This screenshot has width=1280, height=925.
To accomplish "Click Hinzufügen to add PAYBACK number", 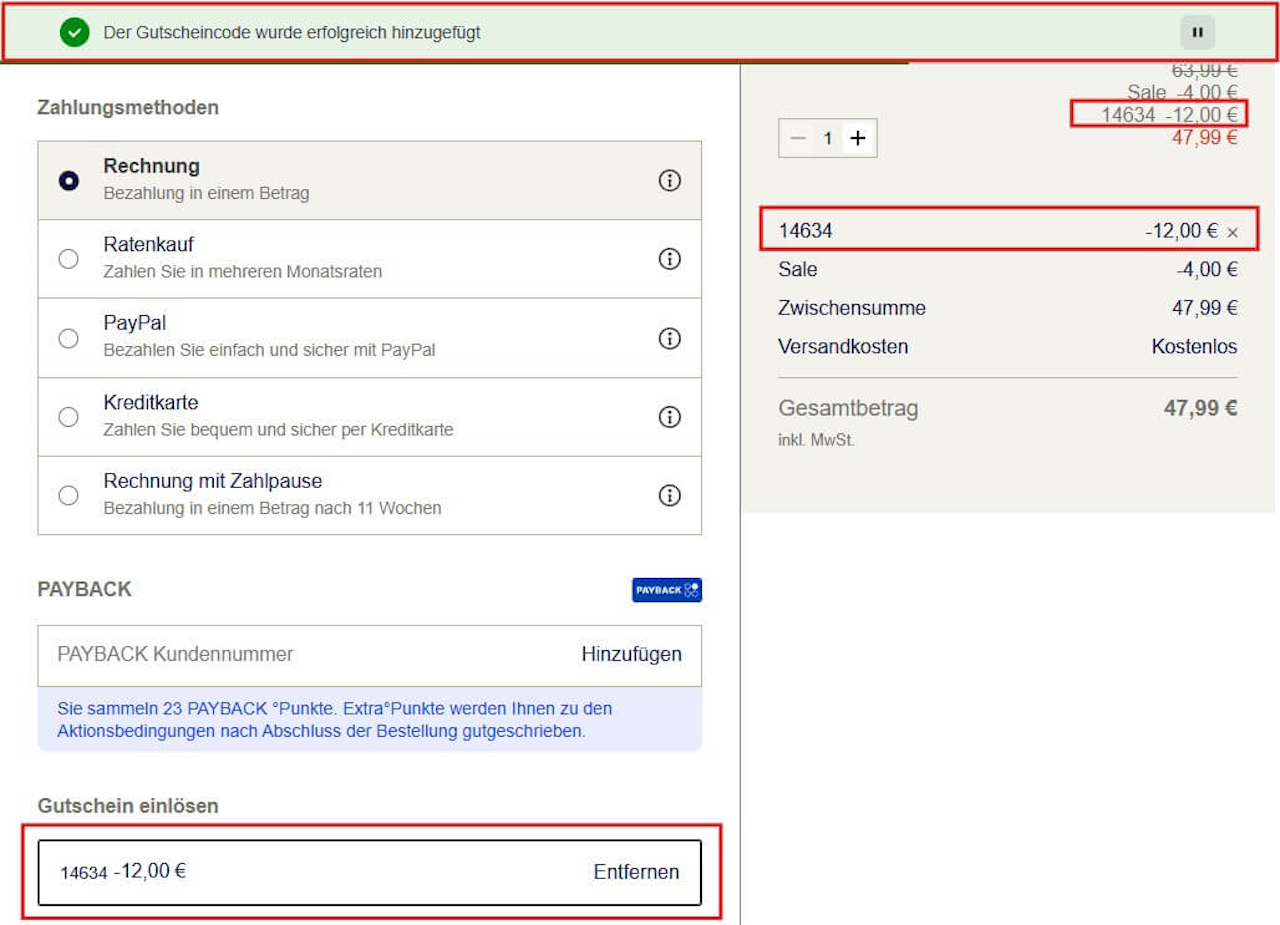I will (631, 654).
